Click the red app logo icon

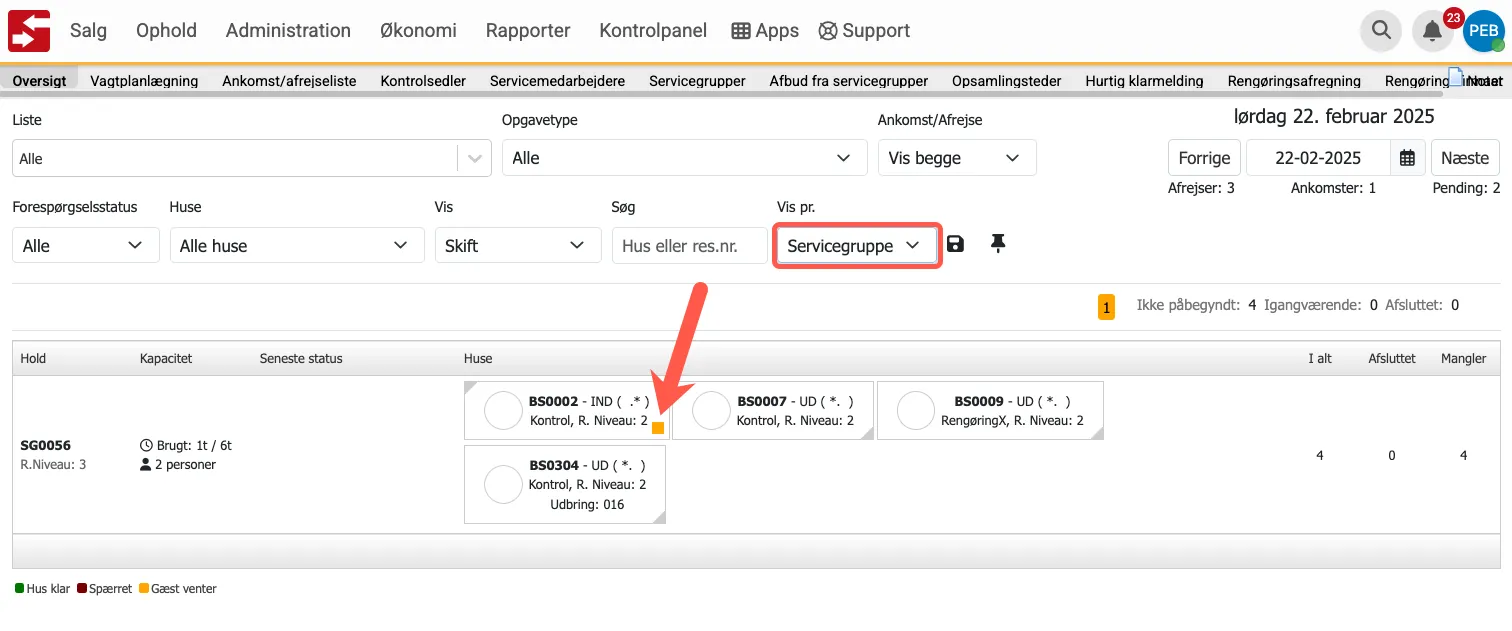click(x=29, y=31)
